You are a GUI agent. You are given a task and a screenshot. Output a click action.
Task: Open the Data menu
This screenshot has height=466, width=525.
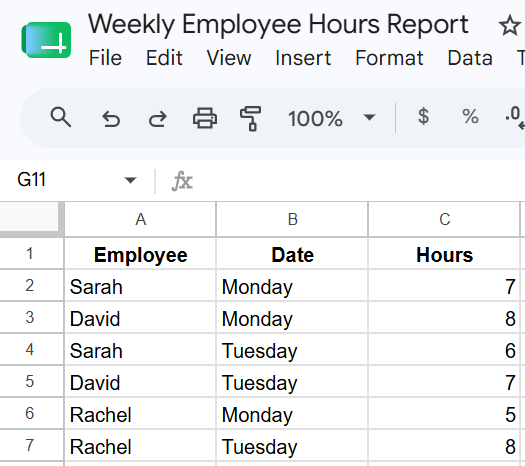470,58
